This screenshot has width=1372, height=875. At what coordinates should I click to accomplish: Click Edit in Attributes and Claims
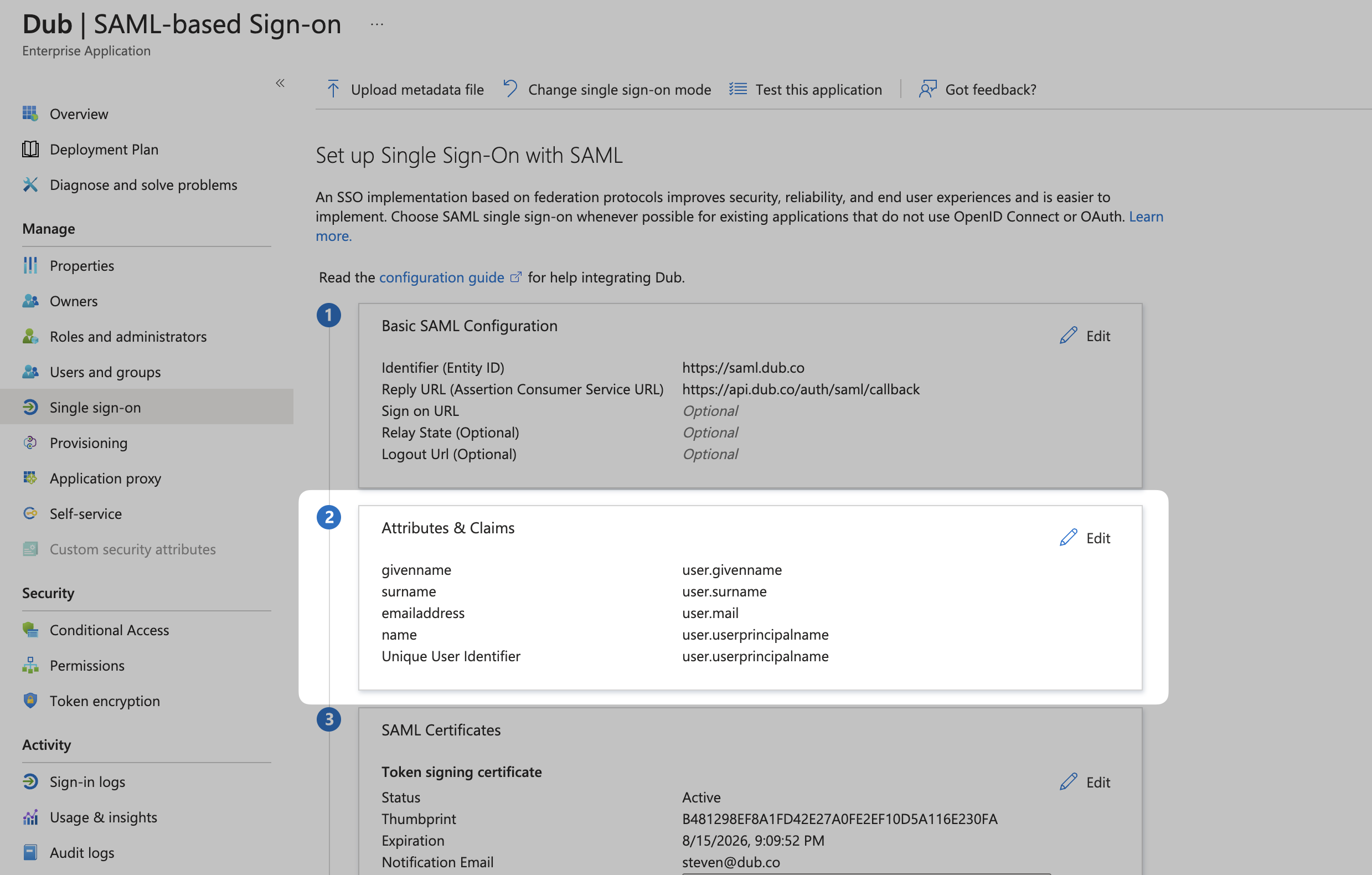coord(1087,538)
